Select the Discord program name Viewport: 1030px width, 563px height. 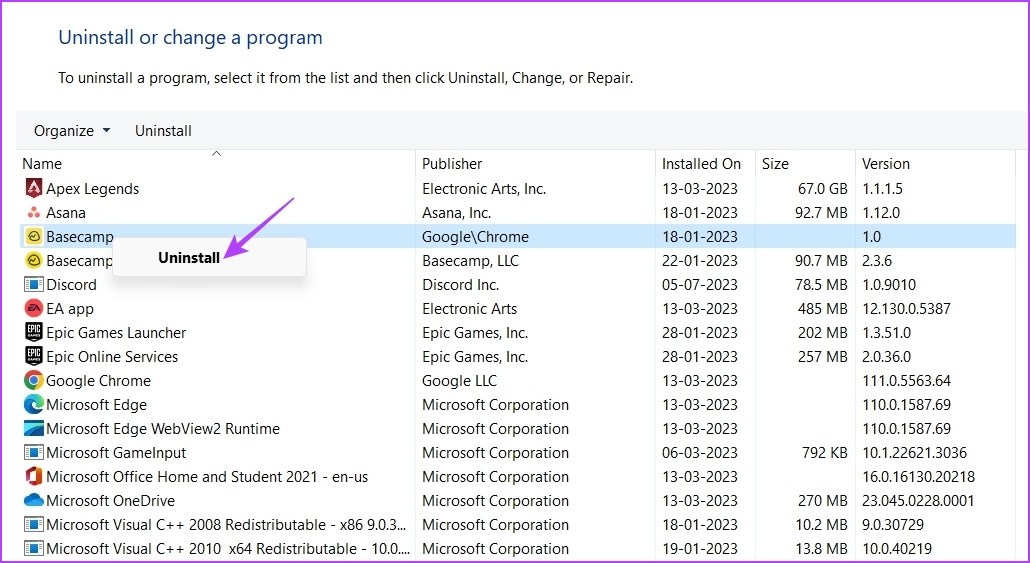click(x=71, y=284)
